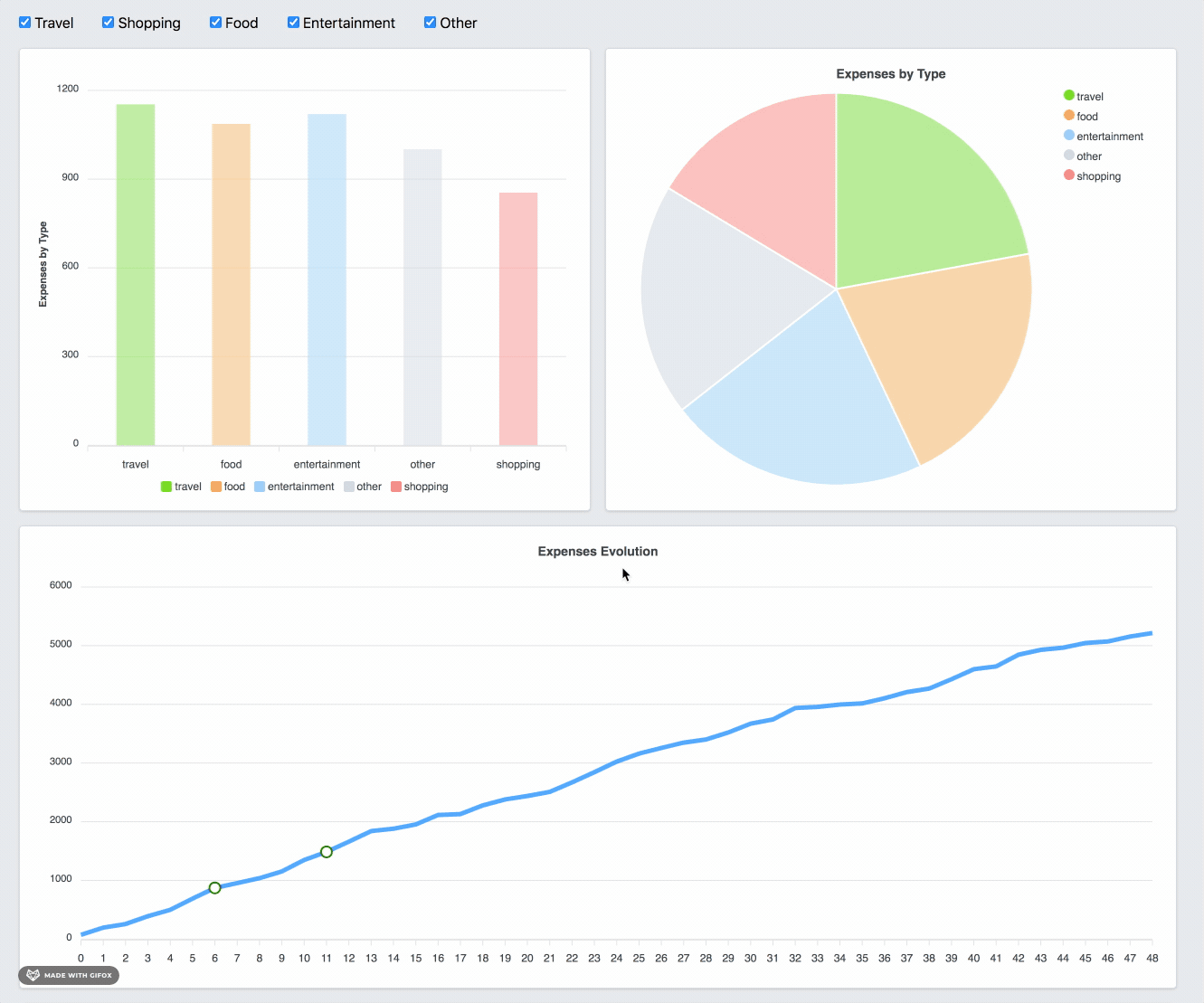Screen dimensions: 1204x1003
Task: Uncheck the Travel checkbox
Action: [25, 23]
